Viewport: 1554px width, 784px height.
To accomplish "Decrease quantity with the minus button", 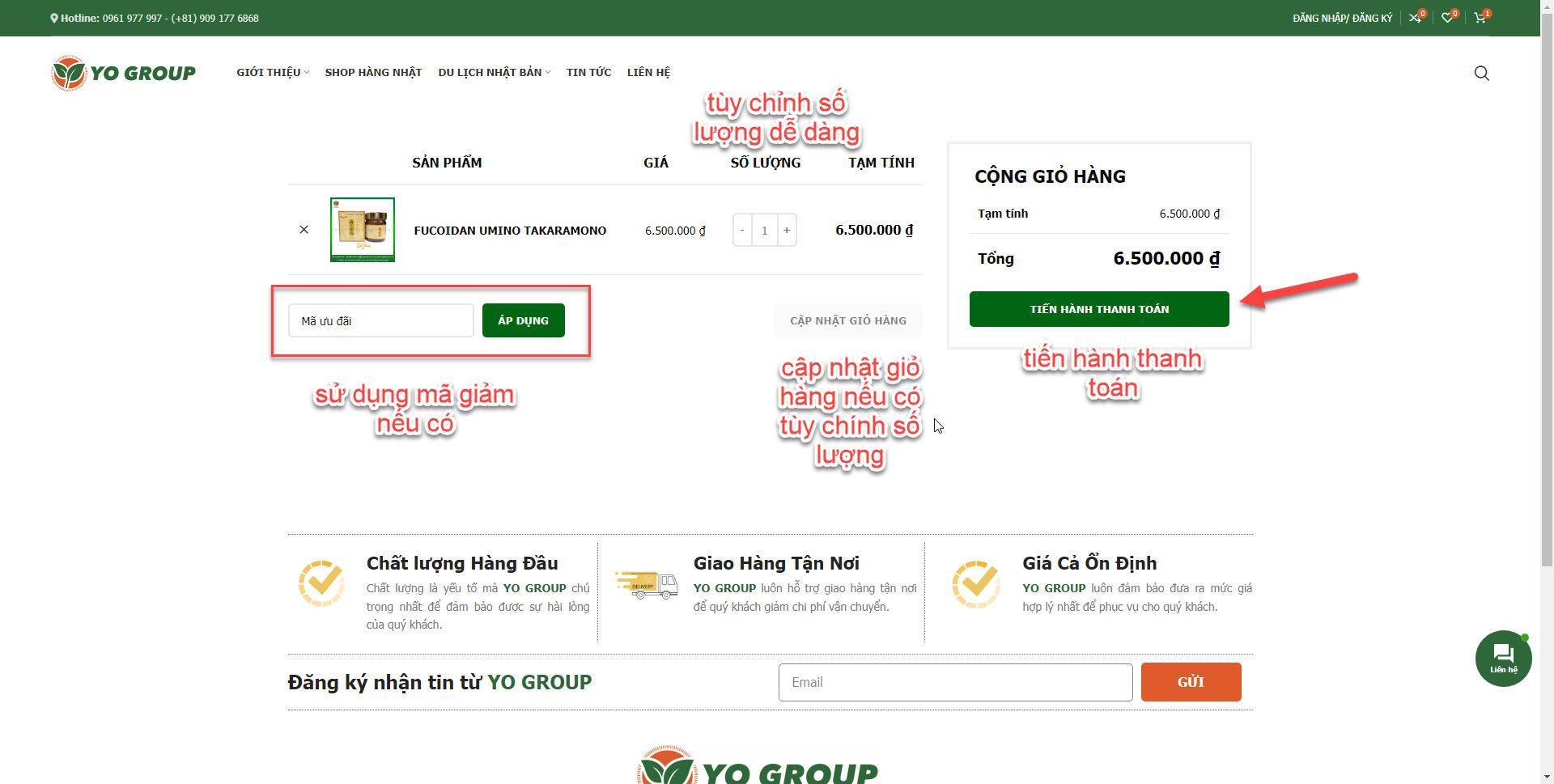I will click(x=742, y=231).
